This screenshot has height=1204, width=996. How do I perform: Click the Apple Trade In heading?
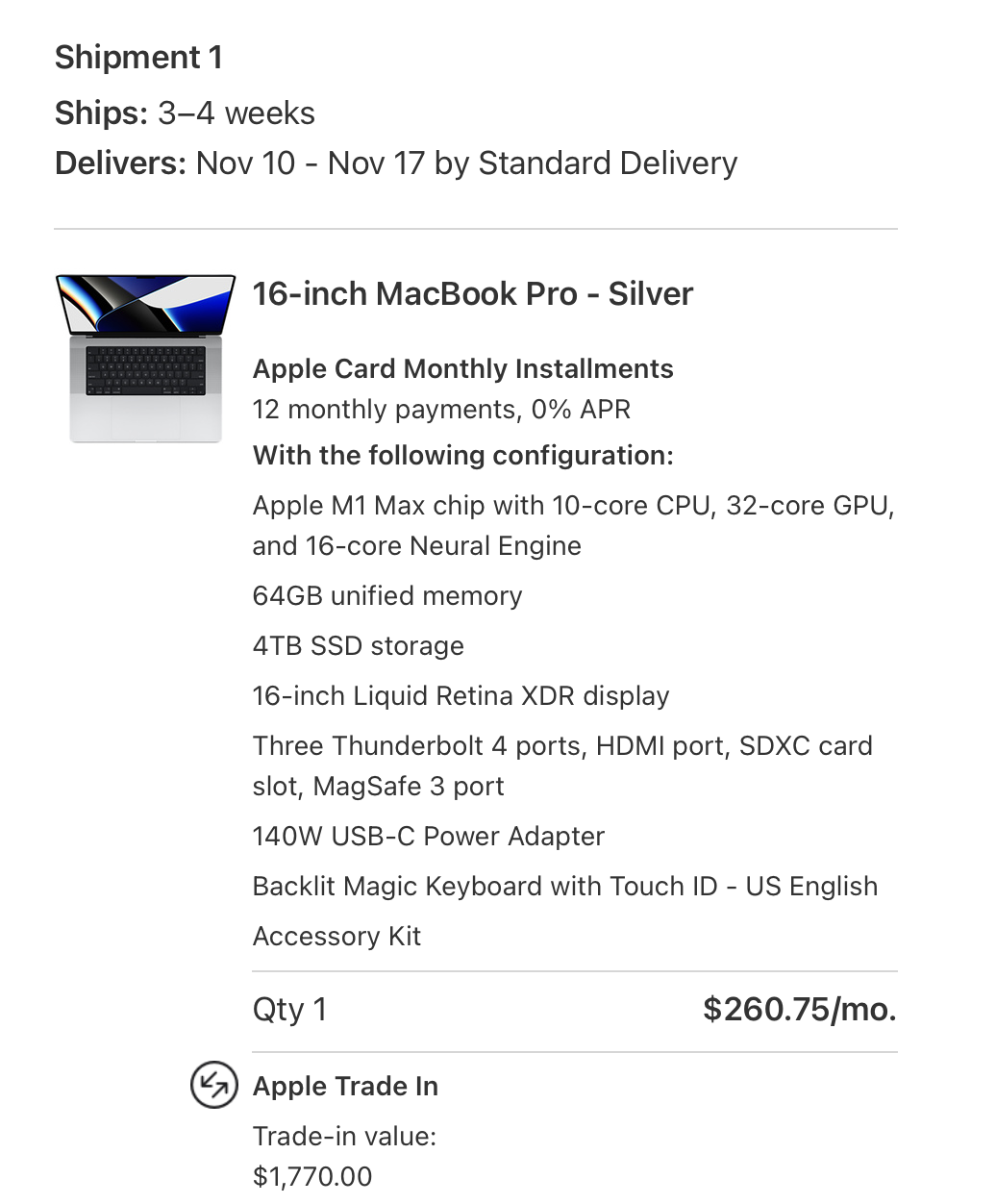pos(345,1087)
